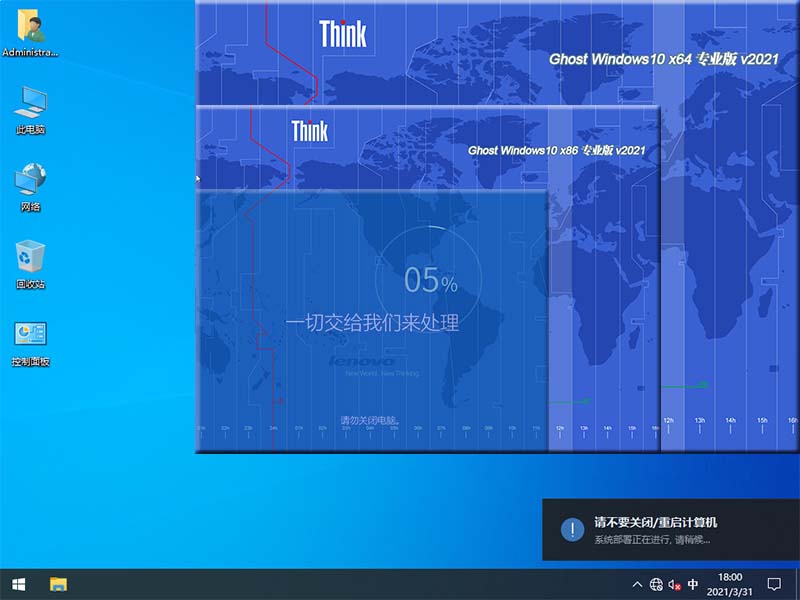Open 控制面板 control panel icon

click(30, 344)
